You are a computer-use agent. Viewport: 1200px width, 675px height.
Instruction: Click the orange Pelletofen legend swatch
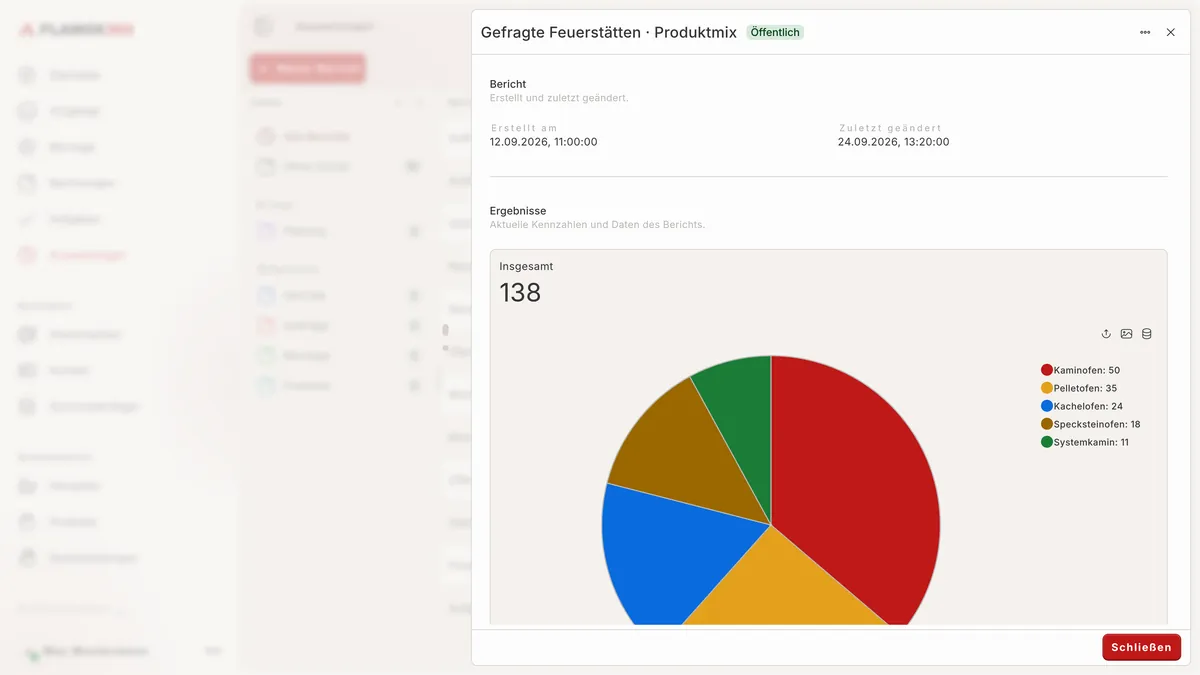(x=1047, y=388)
